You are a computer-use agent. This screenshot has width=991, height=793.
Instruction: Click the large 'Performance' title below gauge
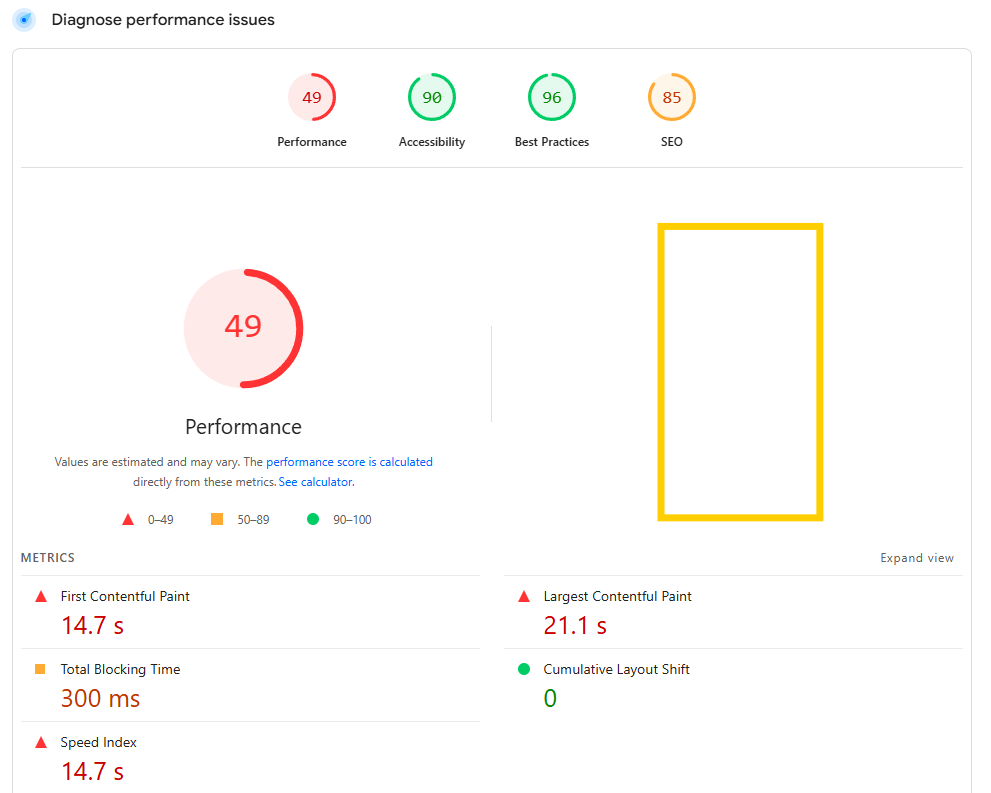click(x=243, y=427)
